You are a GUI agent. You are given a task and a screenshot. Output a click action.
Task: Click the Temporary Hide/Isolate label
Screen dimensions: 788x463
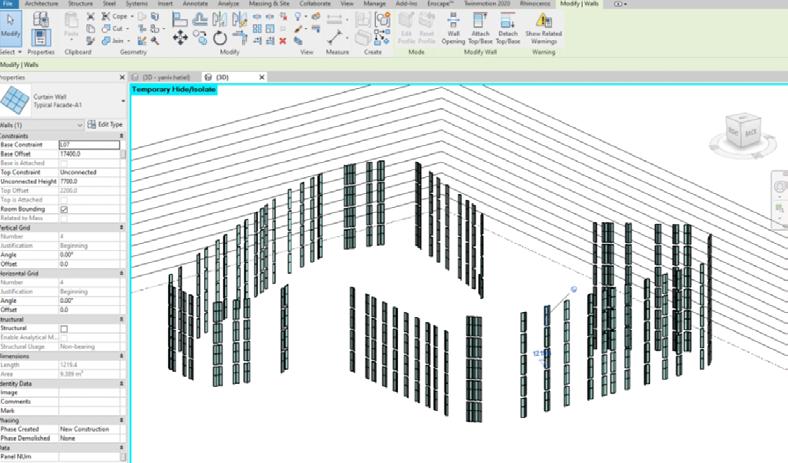click(174, 89)
